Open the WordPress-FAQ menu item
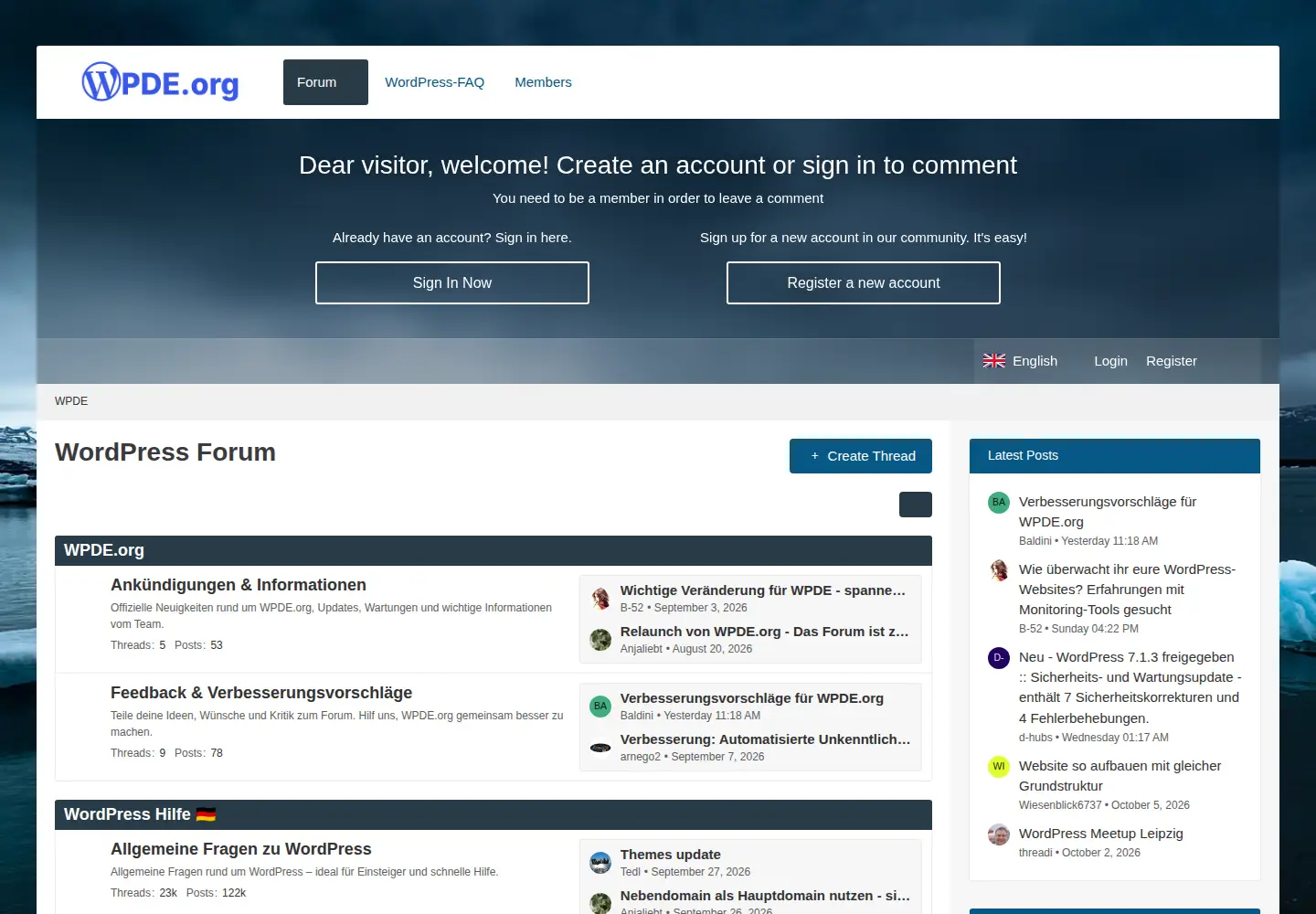The width and height of the screenshot is (1316, 914). point(435,82)
